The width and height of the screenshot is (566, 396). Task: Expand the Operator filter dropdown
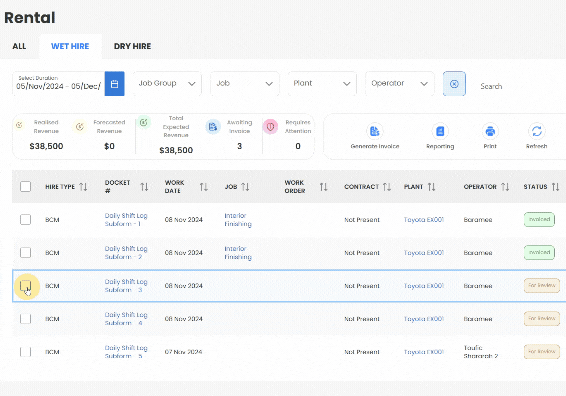point(400,84)
